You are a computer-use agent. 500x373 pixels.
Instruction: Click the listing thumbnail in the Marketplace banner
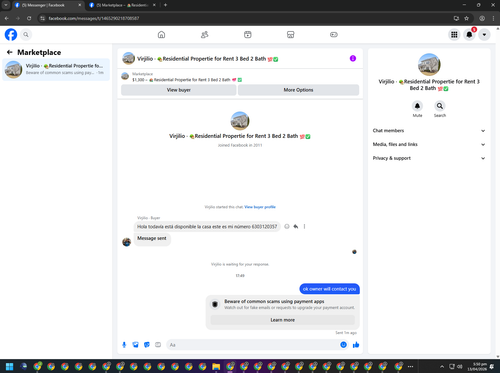click(125, 76)
